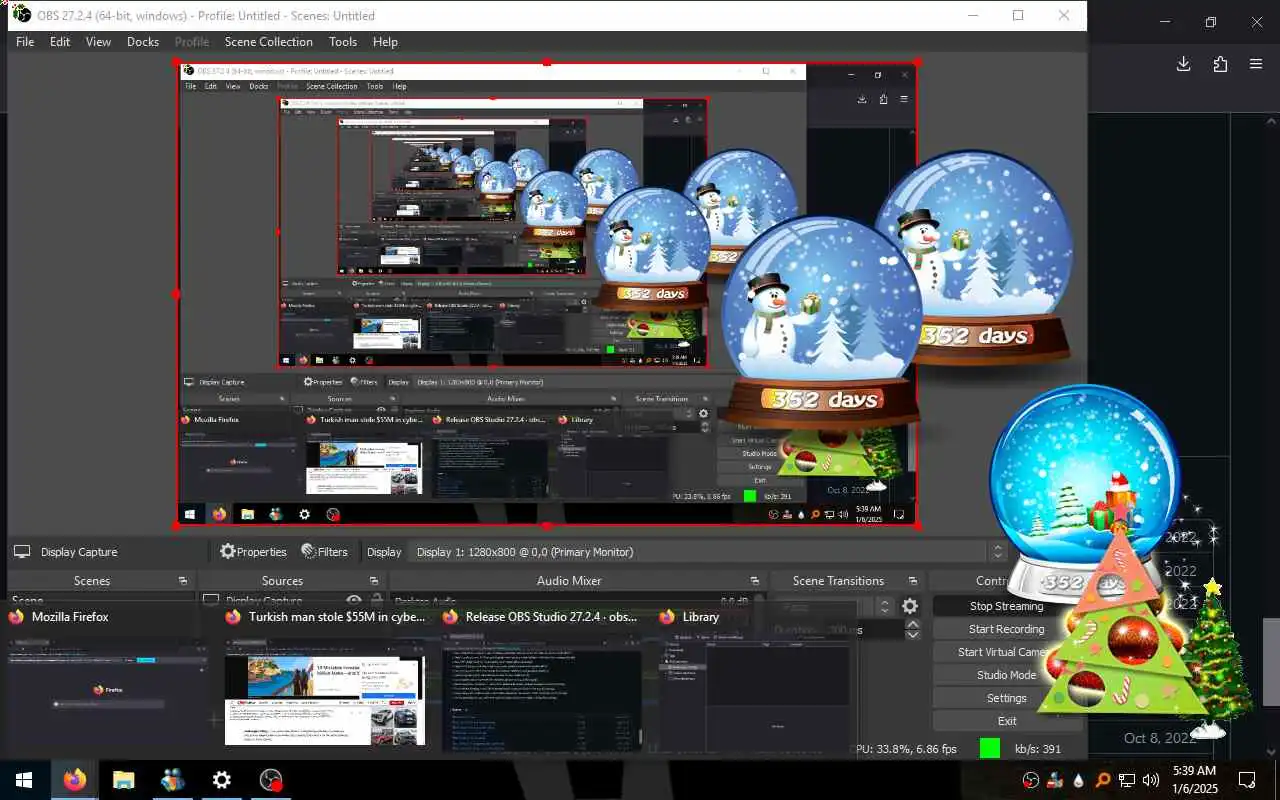Viewport: 1280px width, 800px height.
Task: Open the volume speaker tray icon
Action: point(1151,780)
